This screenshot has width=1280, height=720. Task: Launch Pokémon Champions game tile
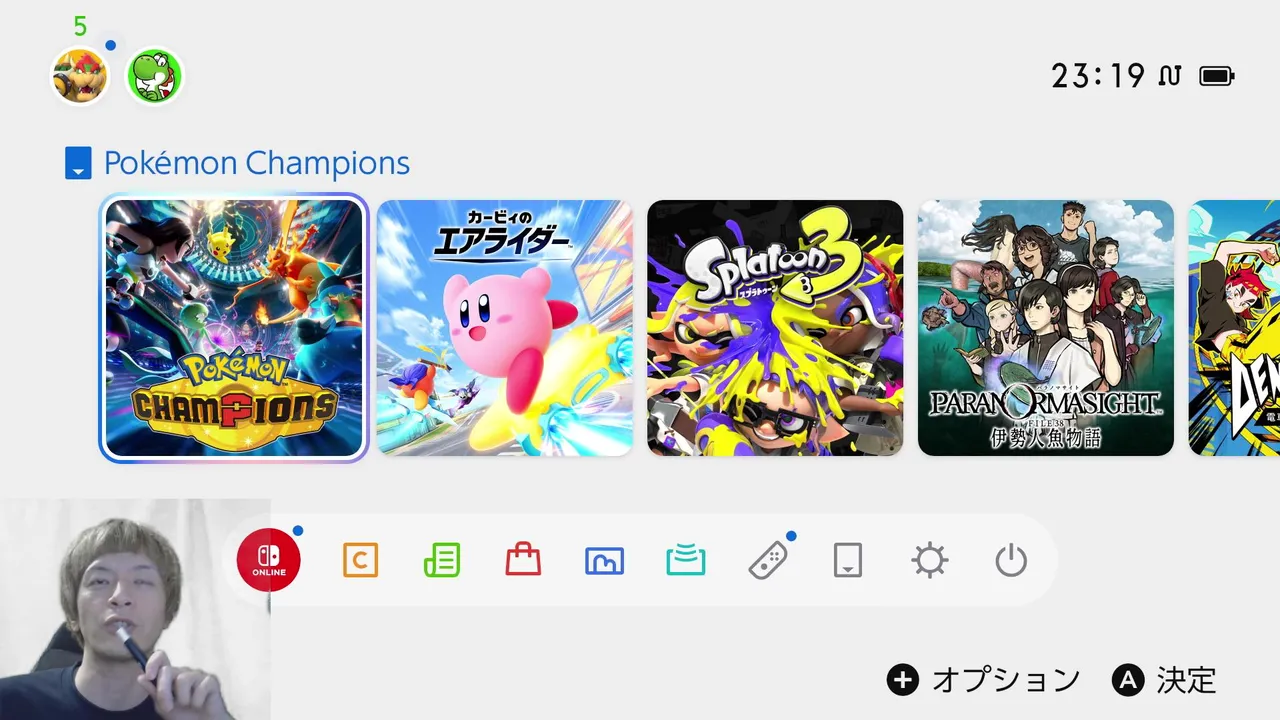coord(234,328)
